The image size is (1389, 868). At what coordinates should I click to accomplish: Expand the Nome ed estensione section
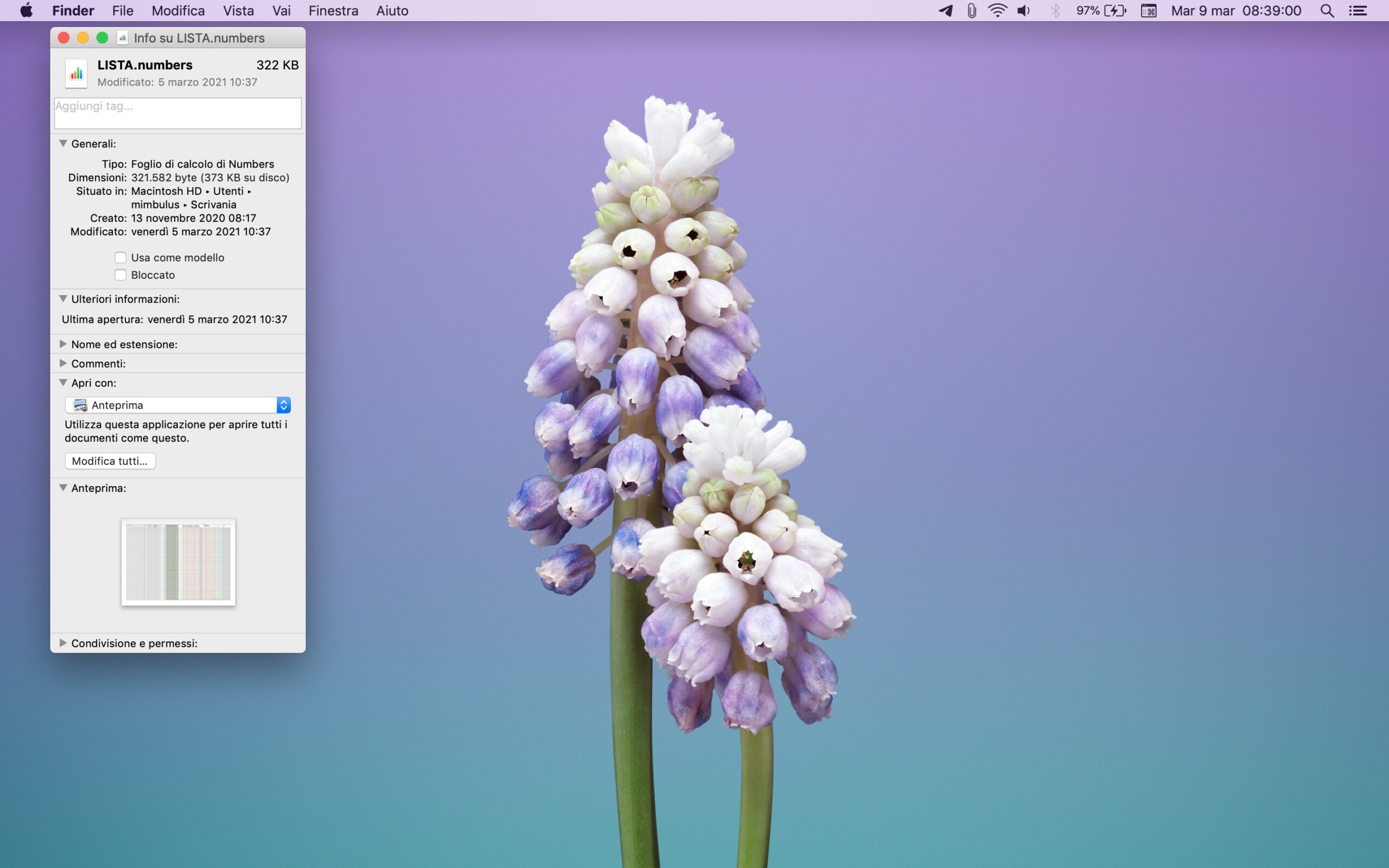tap(63, 344)
